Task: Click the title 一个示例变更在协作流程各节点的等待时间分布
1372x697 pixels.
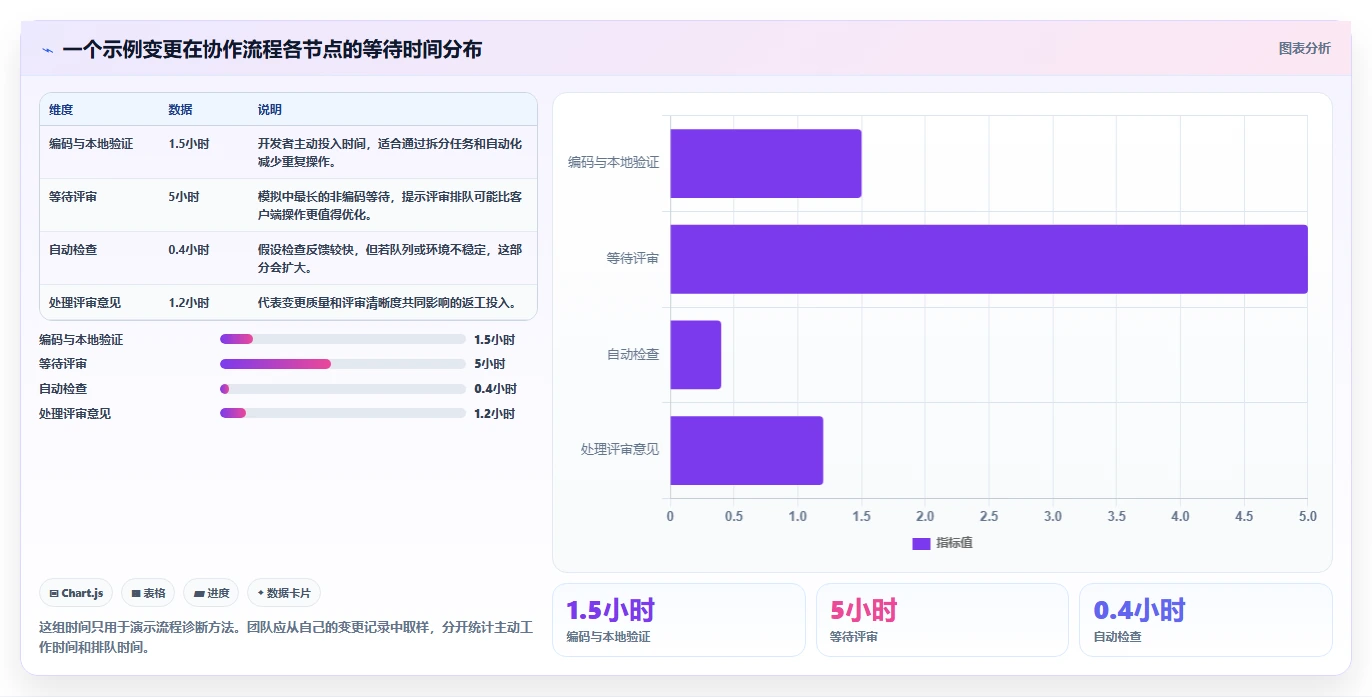Action: click(x=272, y=49)
